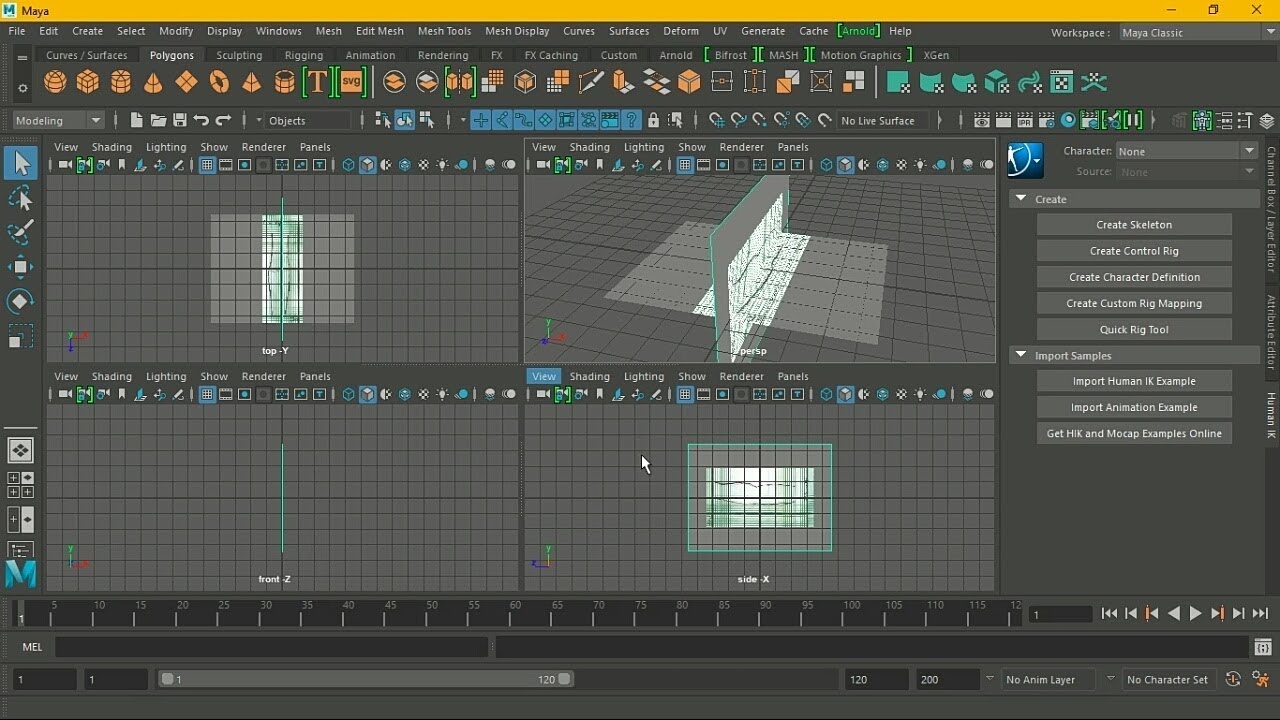Toggle Auto Keyframe near No Character Set
1280x720 pixels.
tap(1233, 679)
